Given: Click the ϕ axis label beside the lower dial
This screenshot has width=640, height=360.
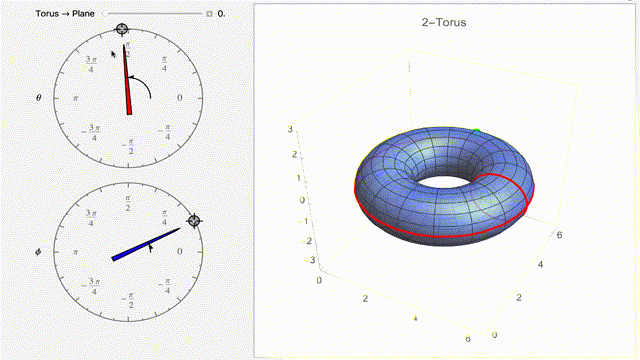Looking at the screenshot, I should point(38,252).
